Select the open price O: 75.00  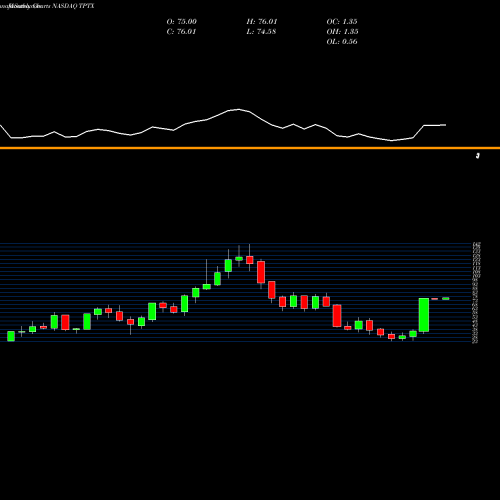pyautogui.click(x=182, y=22)
